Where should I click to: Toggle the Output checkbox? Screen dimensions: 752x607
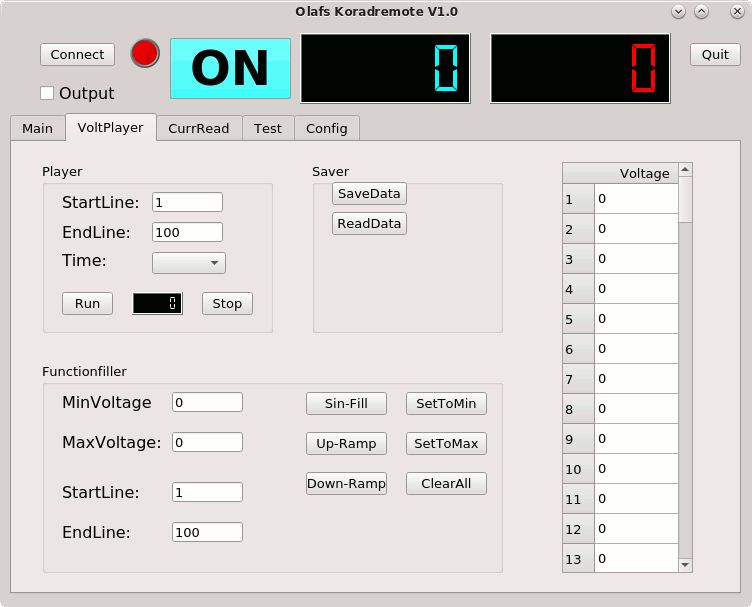coord(47,93)
